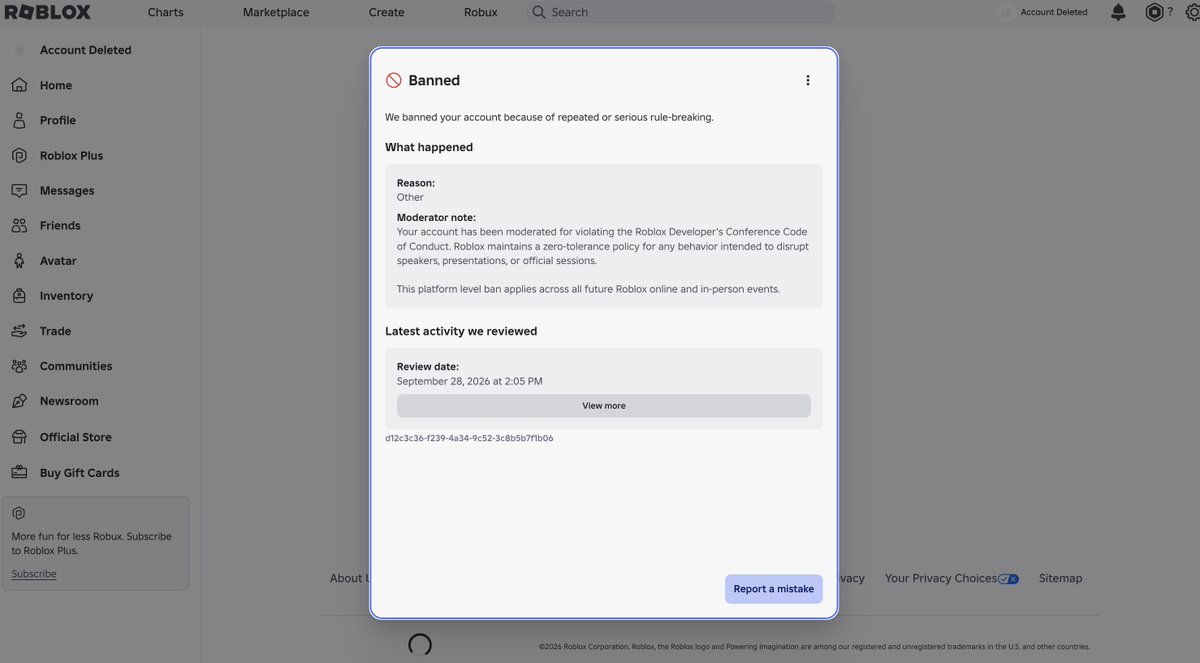Click the privacy choices toggle icon

[x=1008, y=579]
